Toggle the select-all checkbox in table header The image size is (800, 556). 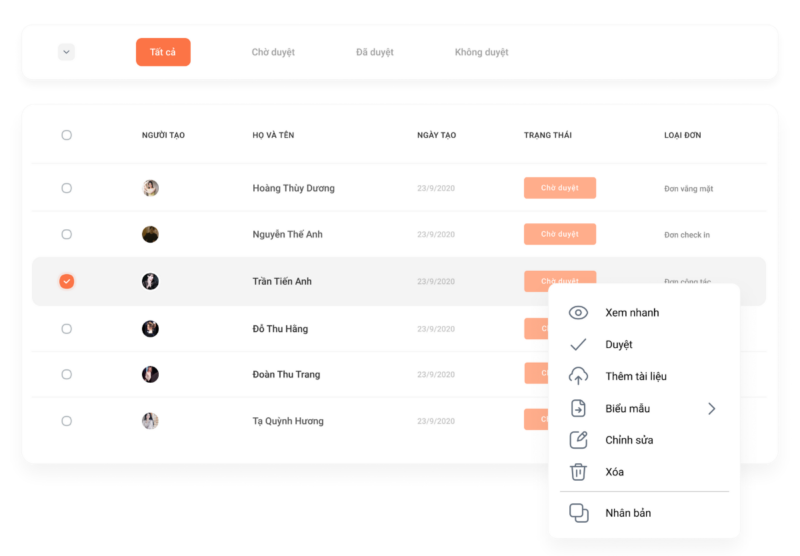coord(66,135)
